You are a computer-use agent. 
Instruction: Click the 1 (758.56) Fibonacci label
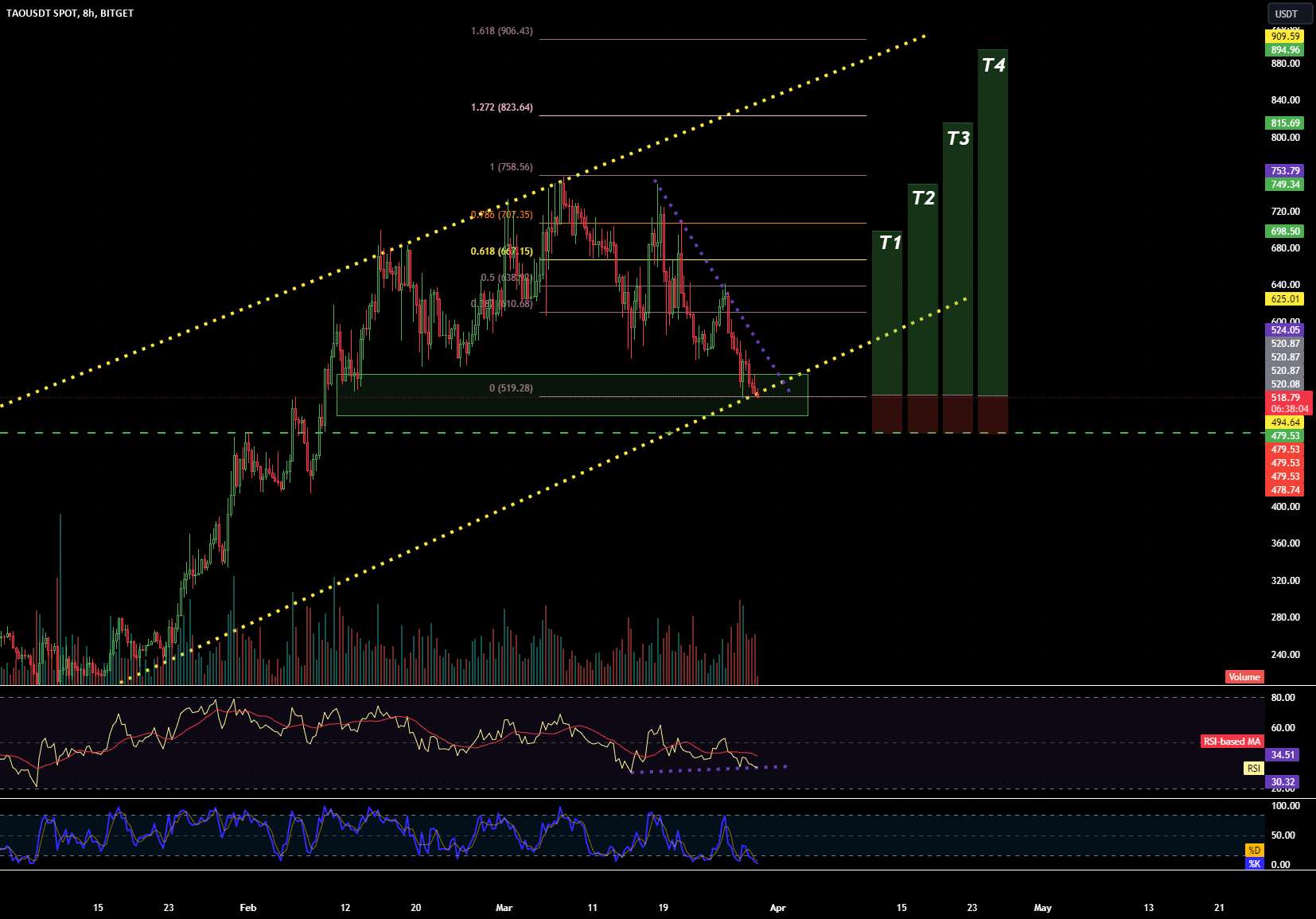(x=512, y=167)
